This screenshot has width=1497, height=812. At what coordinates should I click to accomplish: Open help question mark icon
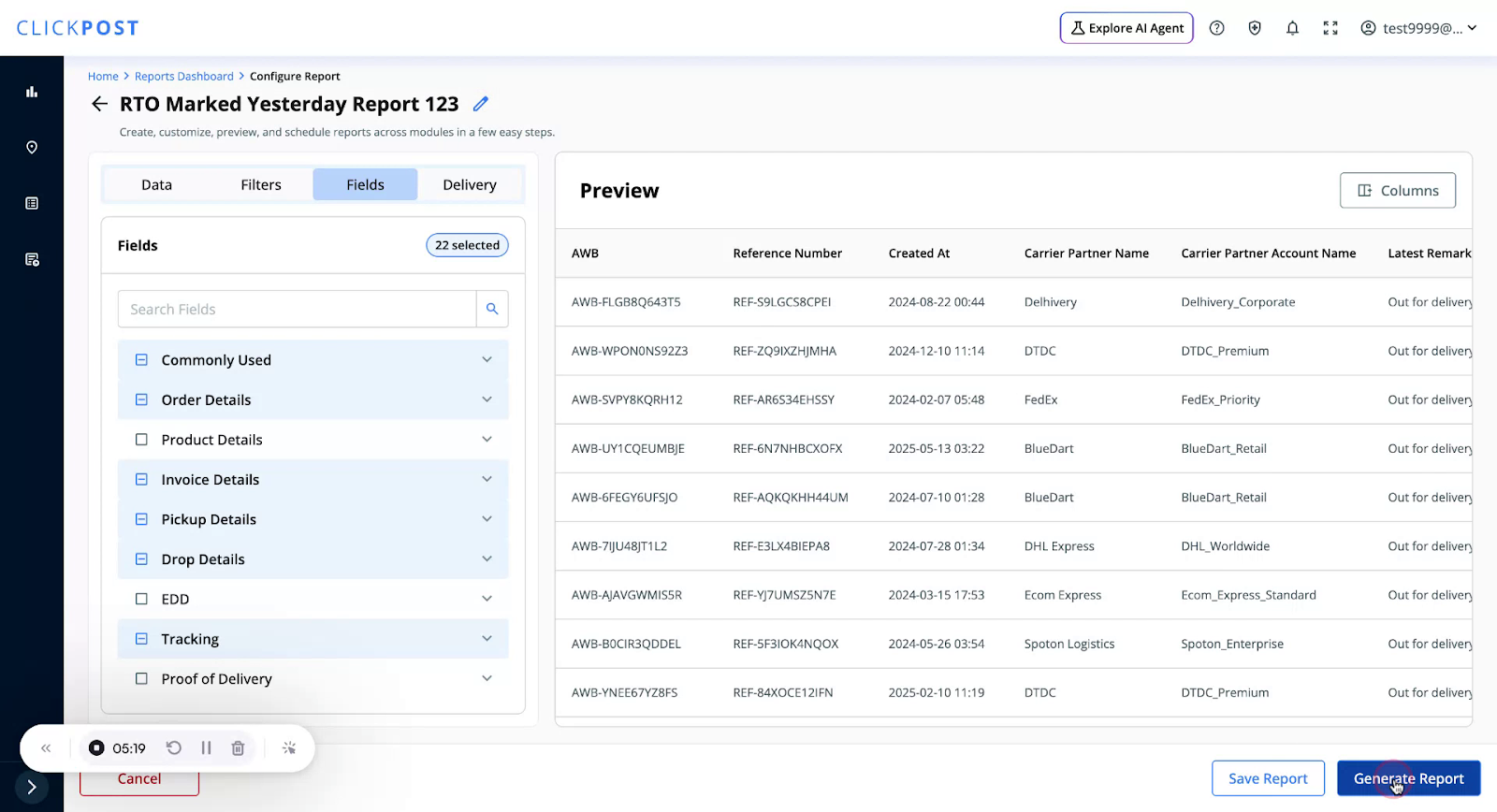pyautogui.click(x=1217, y=28)
